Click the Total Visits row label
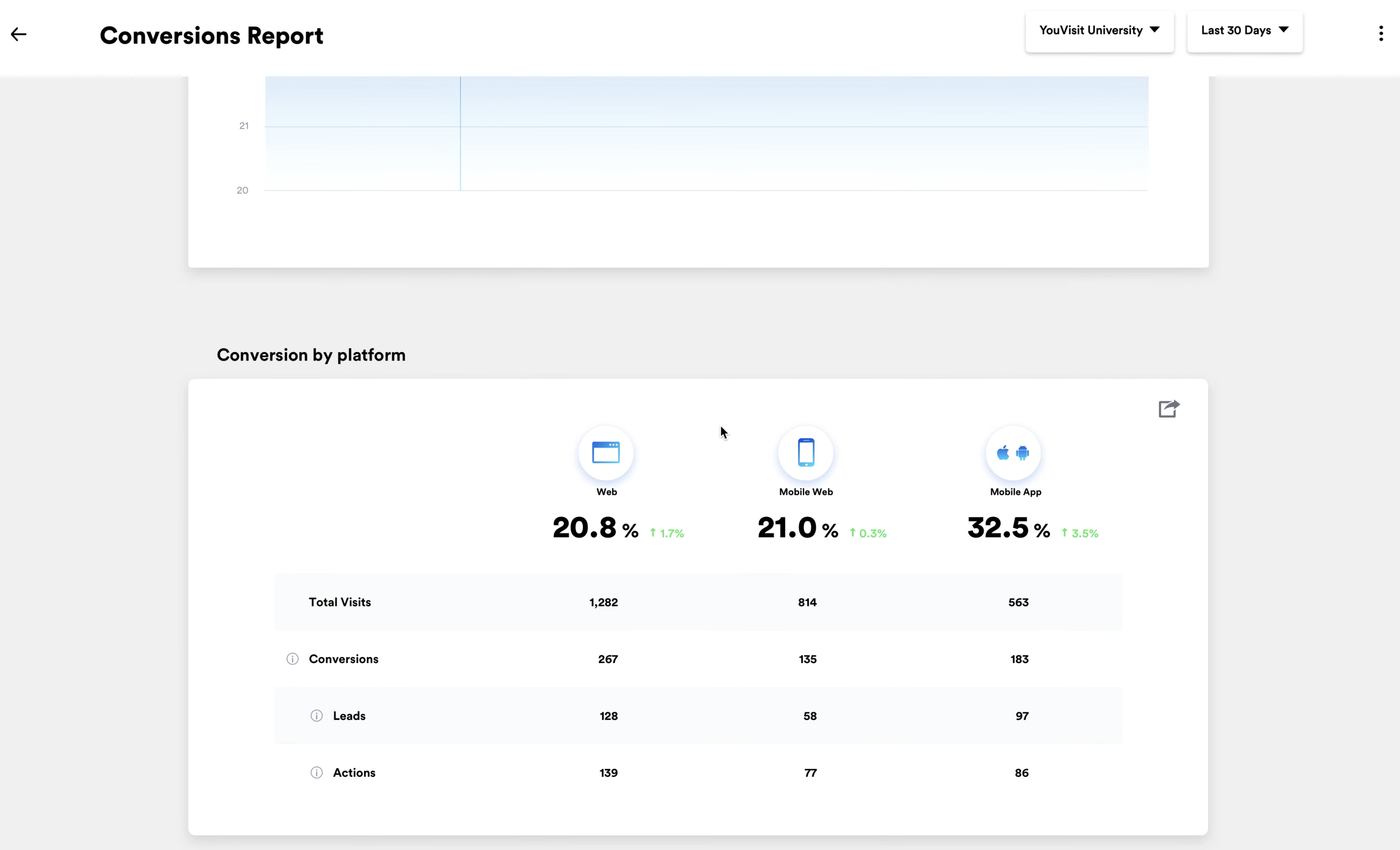1400x850 pixels. point(340,602)
